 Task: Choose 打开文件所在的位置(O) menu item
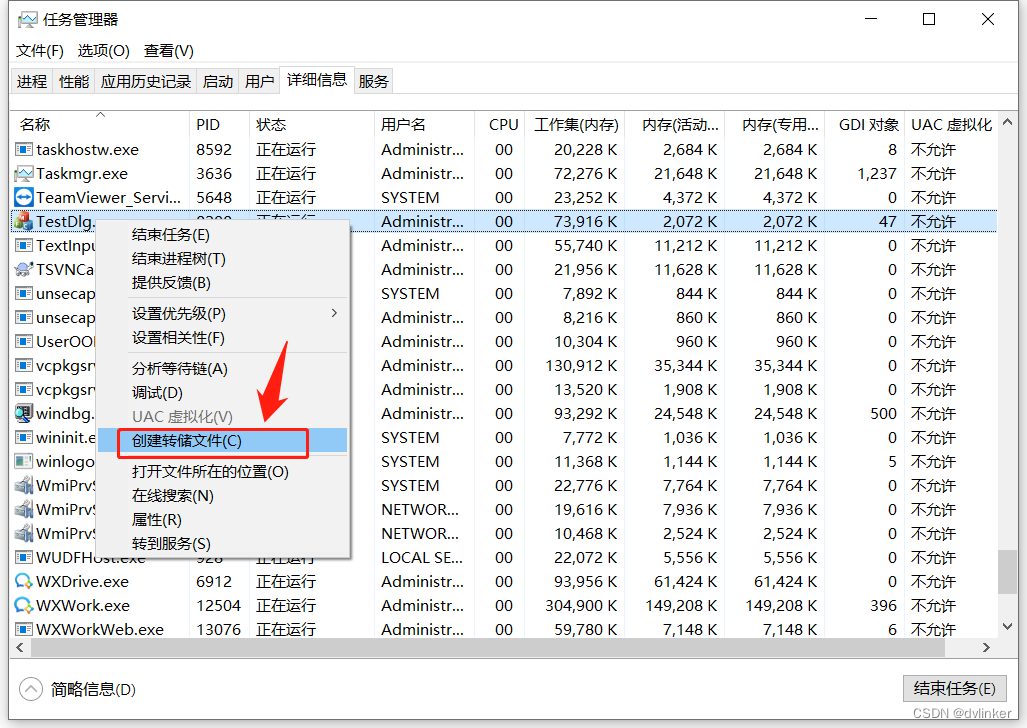(x=222, y=472)
